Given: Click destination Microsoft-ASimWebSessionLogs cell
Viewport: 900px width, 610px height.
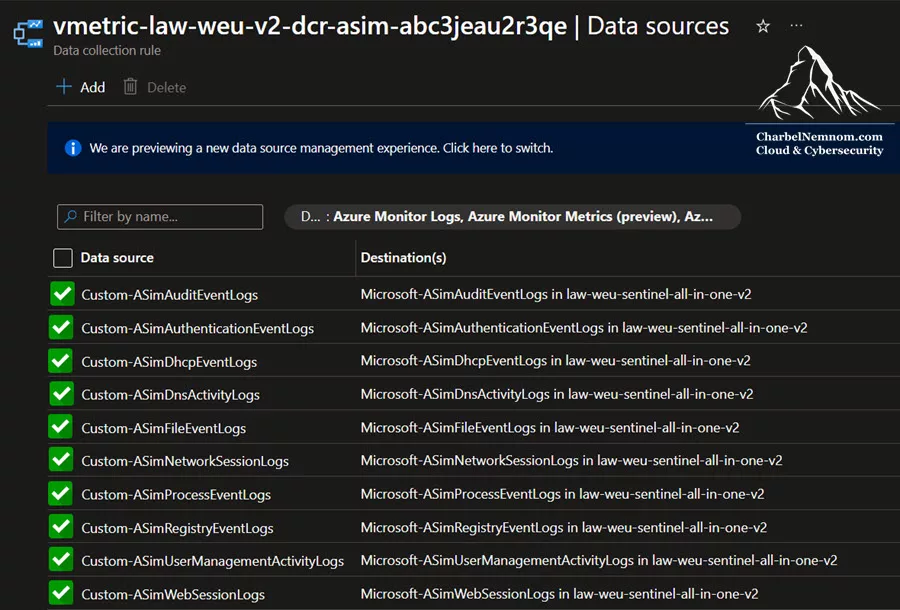Looking at the screenshot, I should tap(559, 594).
